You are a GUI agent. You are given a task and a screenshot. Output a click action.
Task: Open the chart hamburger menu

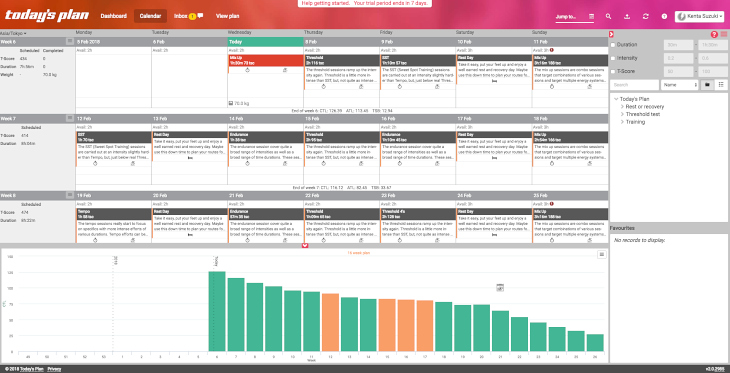point(602,254)
